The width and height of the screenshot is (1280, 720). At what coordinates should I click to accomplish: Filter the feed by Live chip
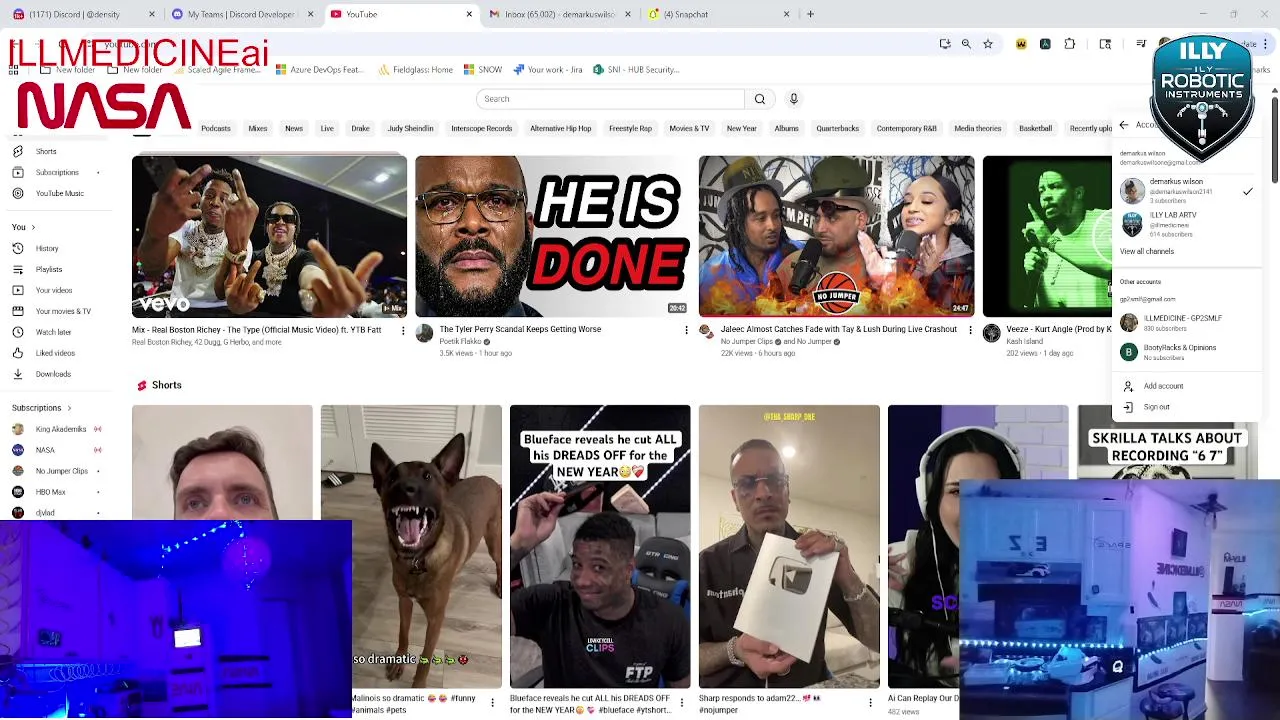click(x=327, y=128)
